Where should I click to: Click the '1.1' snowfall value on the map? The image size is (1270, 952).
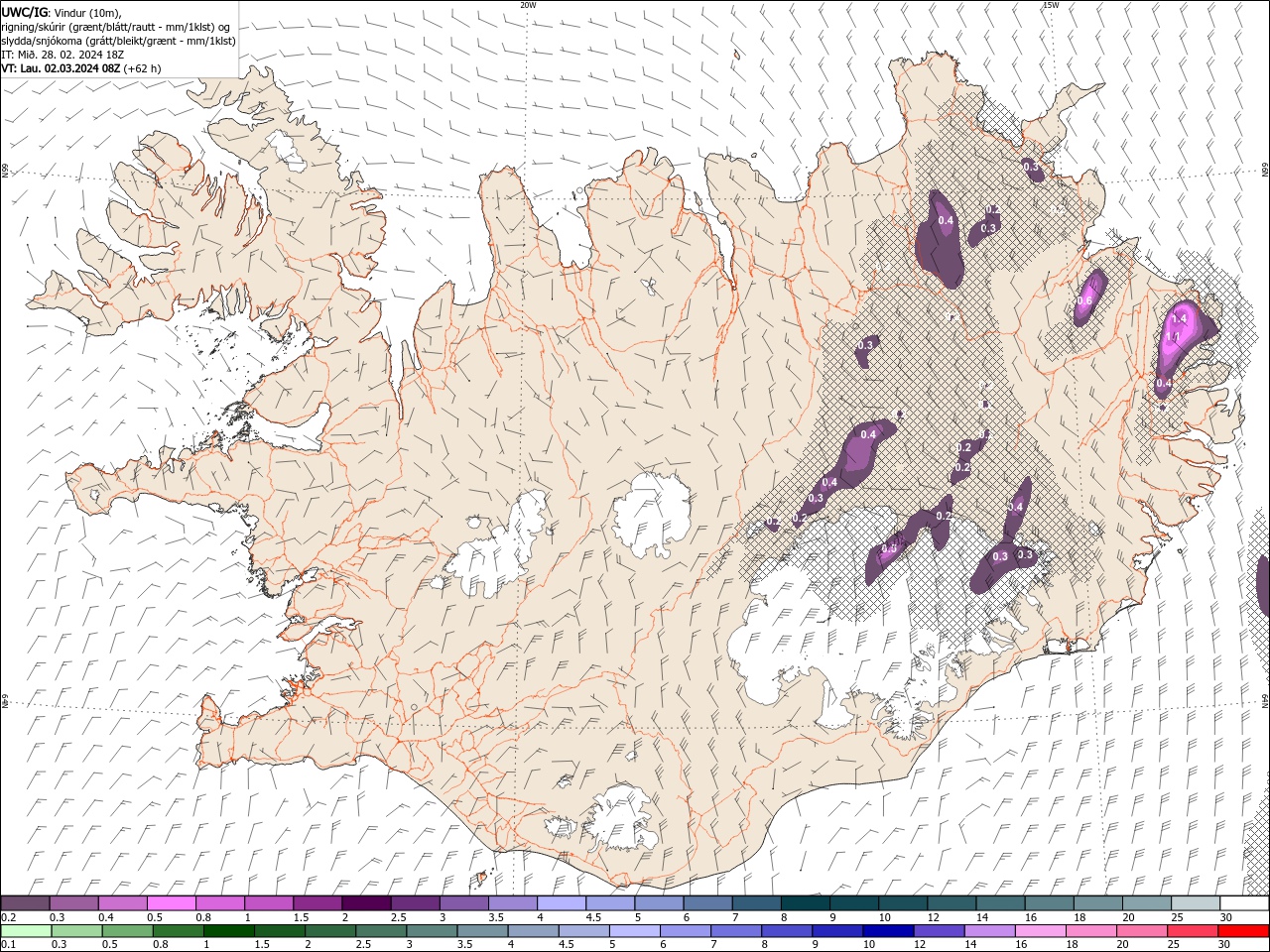[x=1172, y=337]
